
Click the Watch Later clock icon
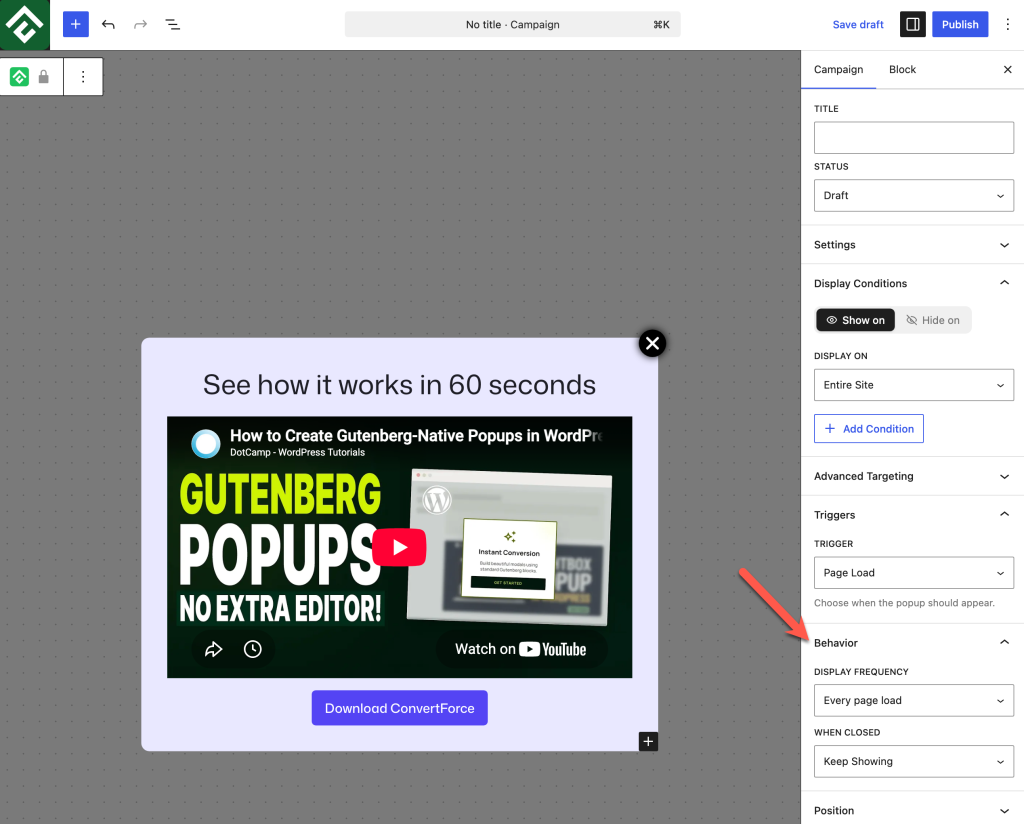point(253,649)
